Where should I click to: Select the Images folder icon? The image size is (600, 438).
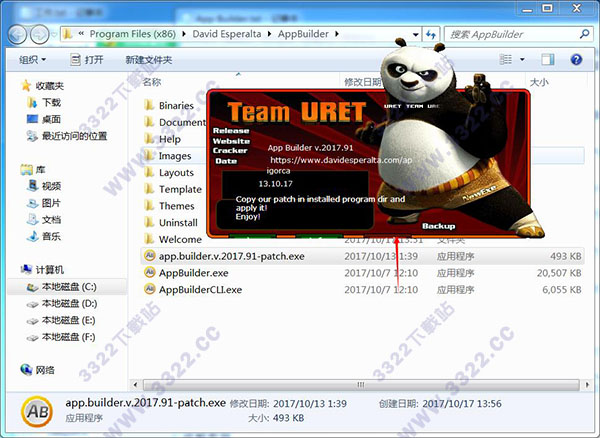[149, 155]
